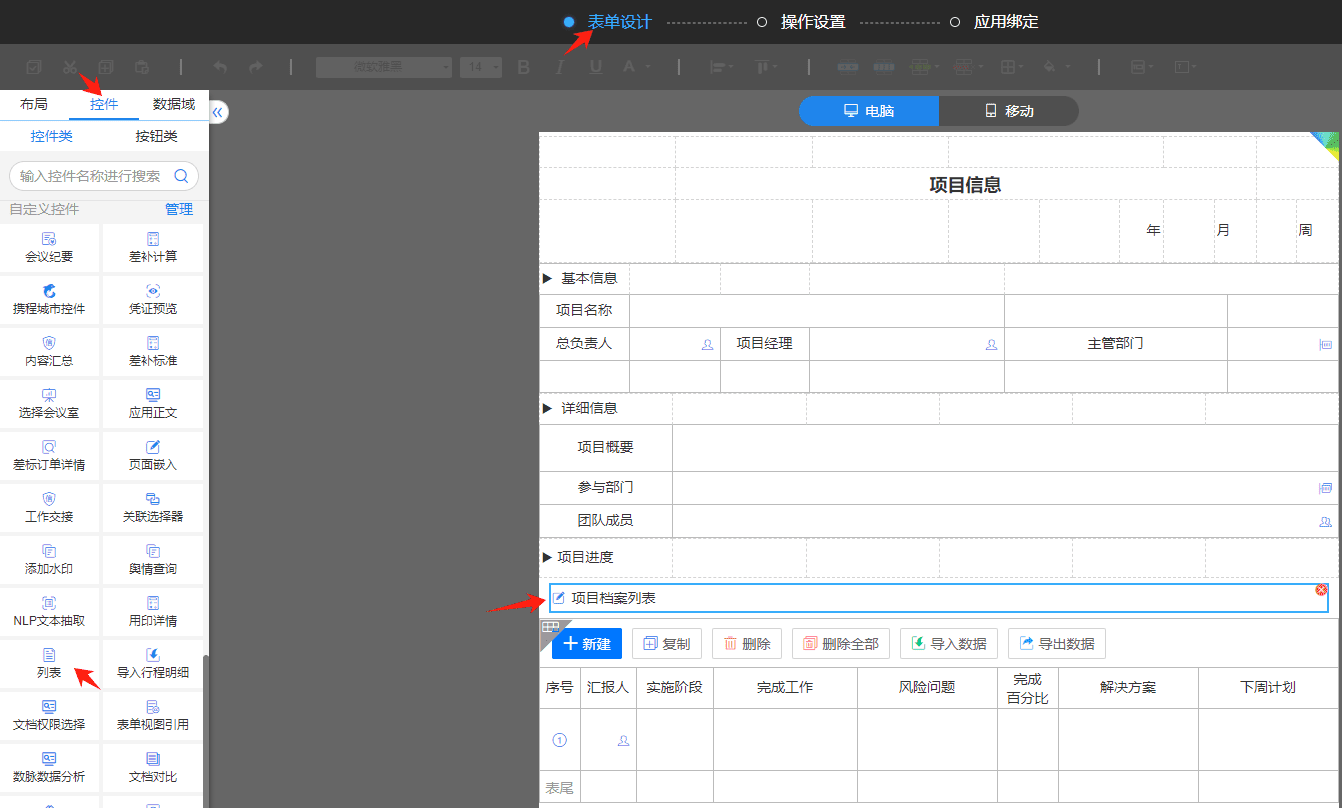Choose the 用印详情 control

tap(153, 611)
